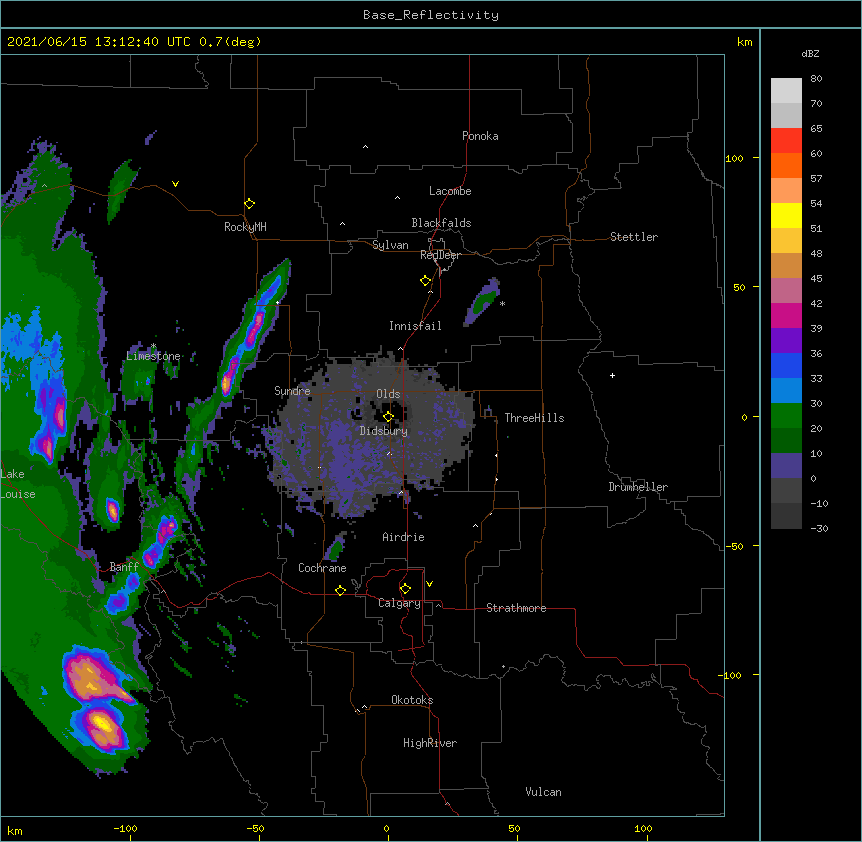862x842 pixels.
Task: Click the Blackfalds town label
Action: click(x=441, y=223)
